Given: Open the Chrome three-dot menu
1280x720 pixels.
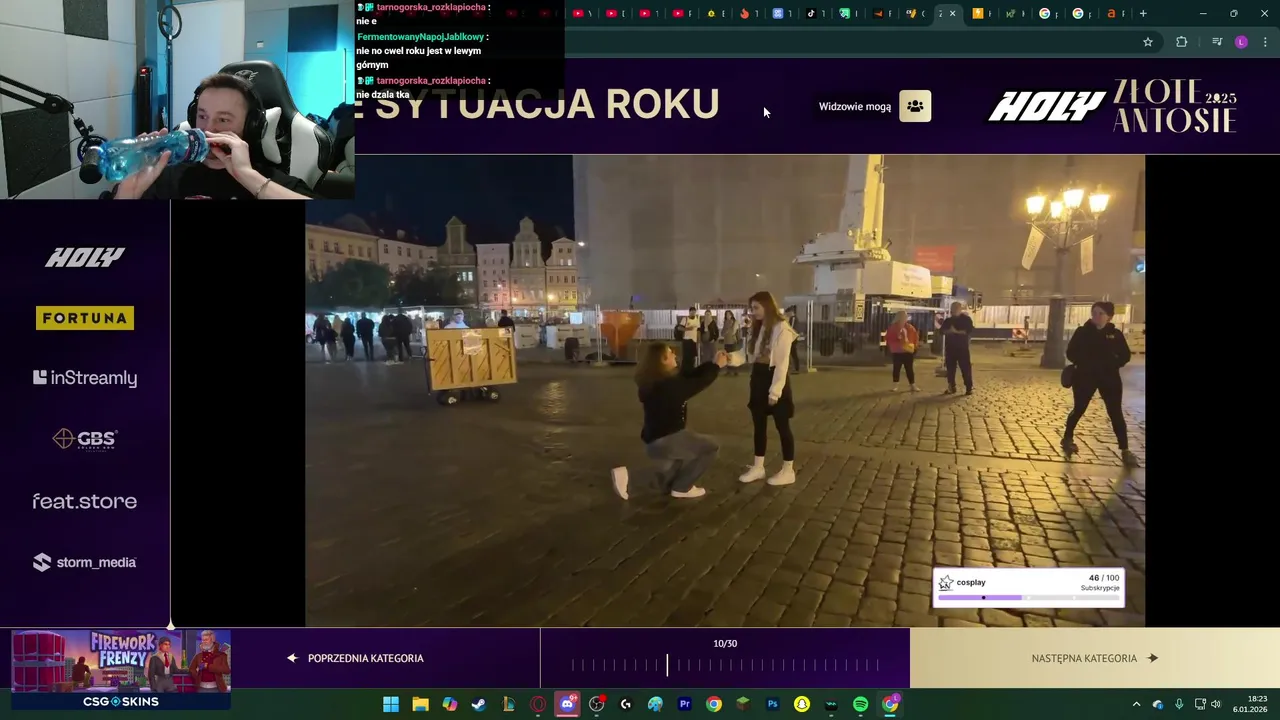Looking at the screenshot, I should [1266, 42].
